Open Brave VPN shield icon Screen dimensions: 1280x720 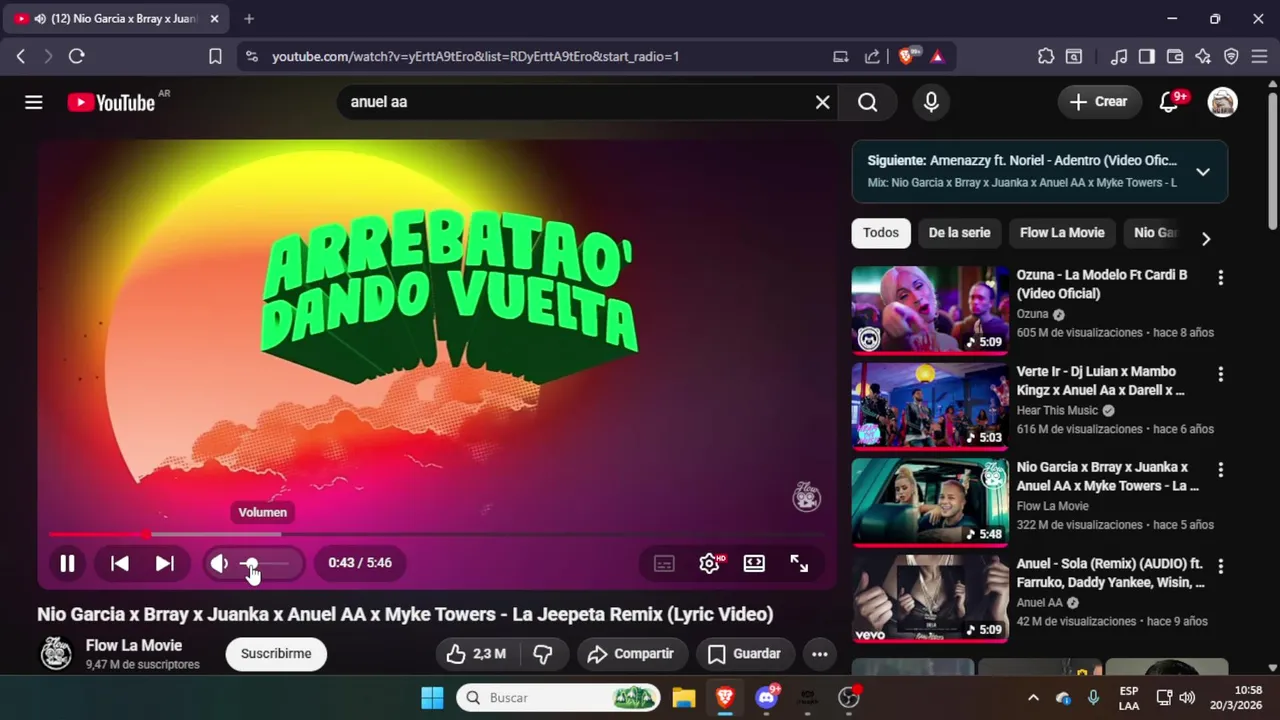(x=1231, y=57)
